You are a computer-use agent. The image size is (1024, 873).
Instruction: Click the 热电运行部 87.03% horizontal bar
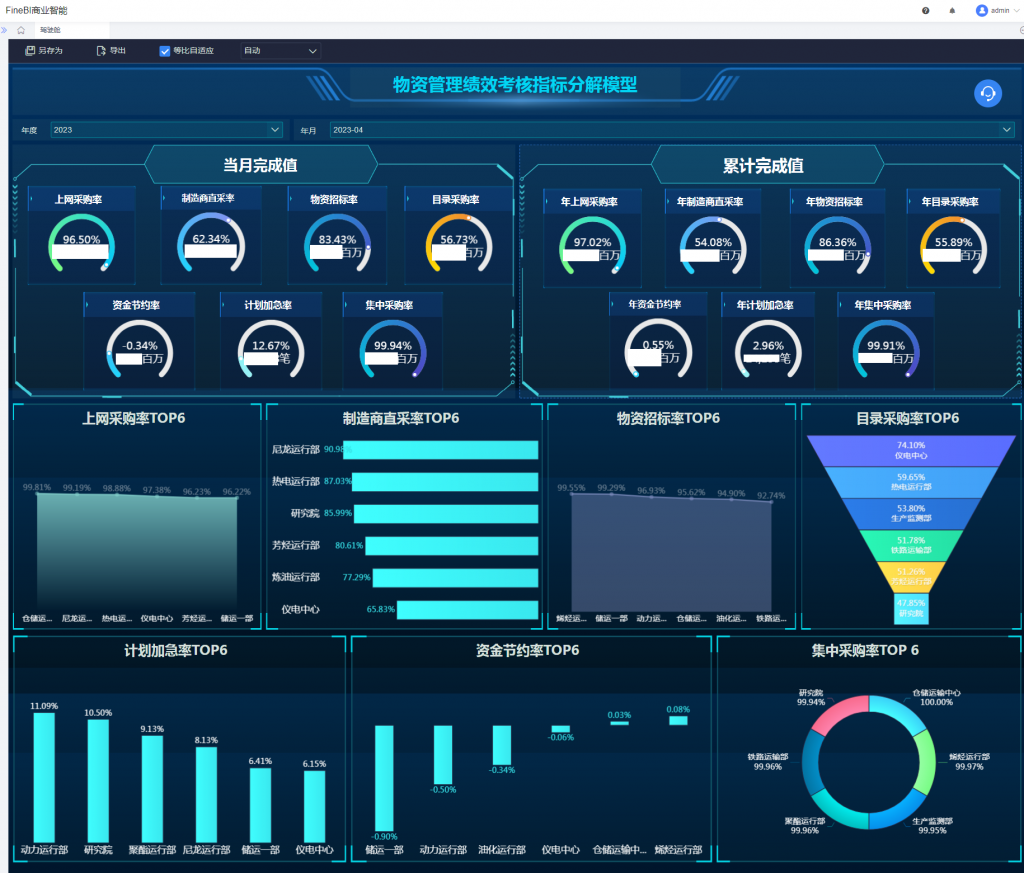click(x=445, y=482)
